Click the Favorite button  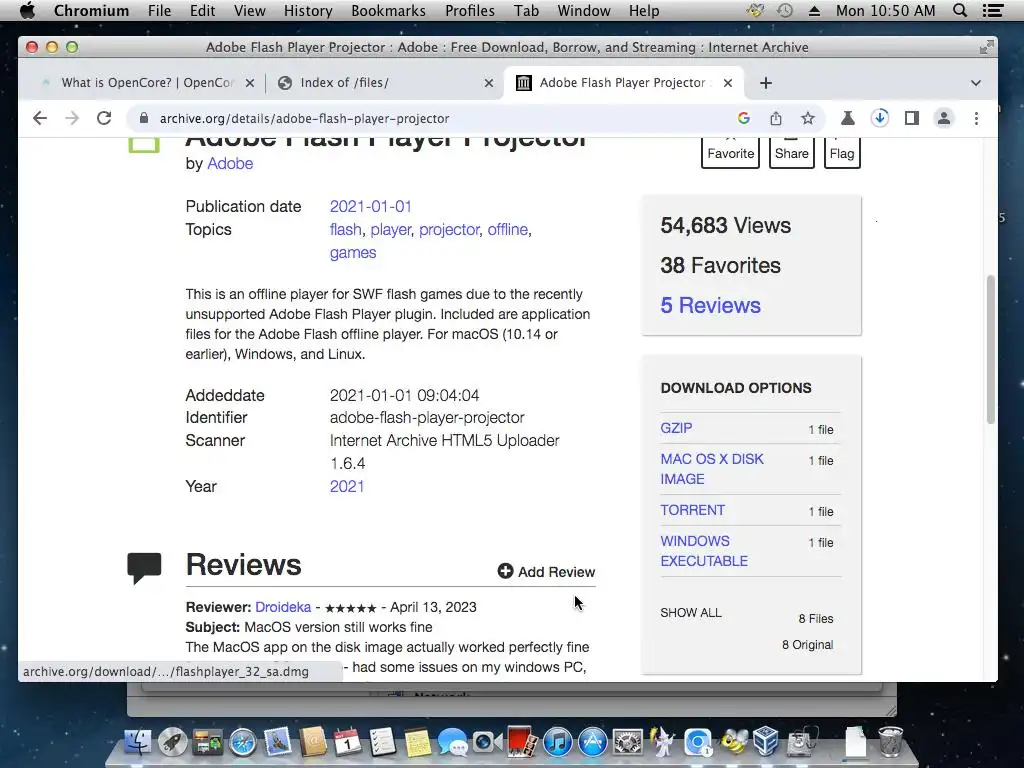(x=730, y=153)
